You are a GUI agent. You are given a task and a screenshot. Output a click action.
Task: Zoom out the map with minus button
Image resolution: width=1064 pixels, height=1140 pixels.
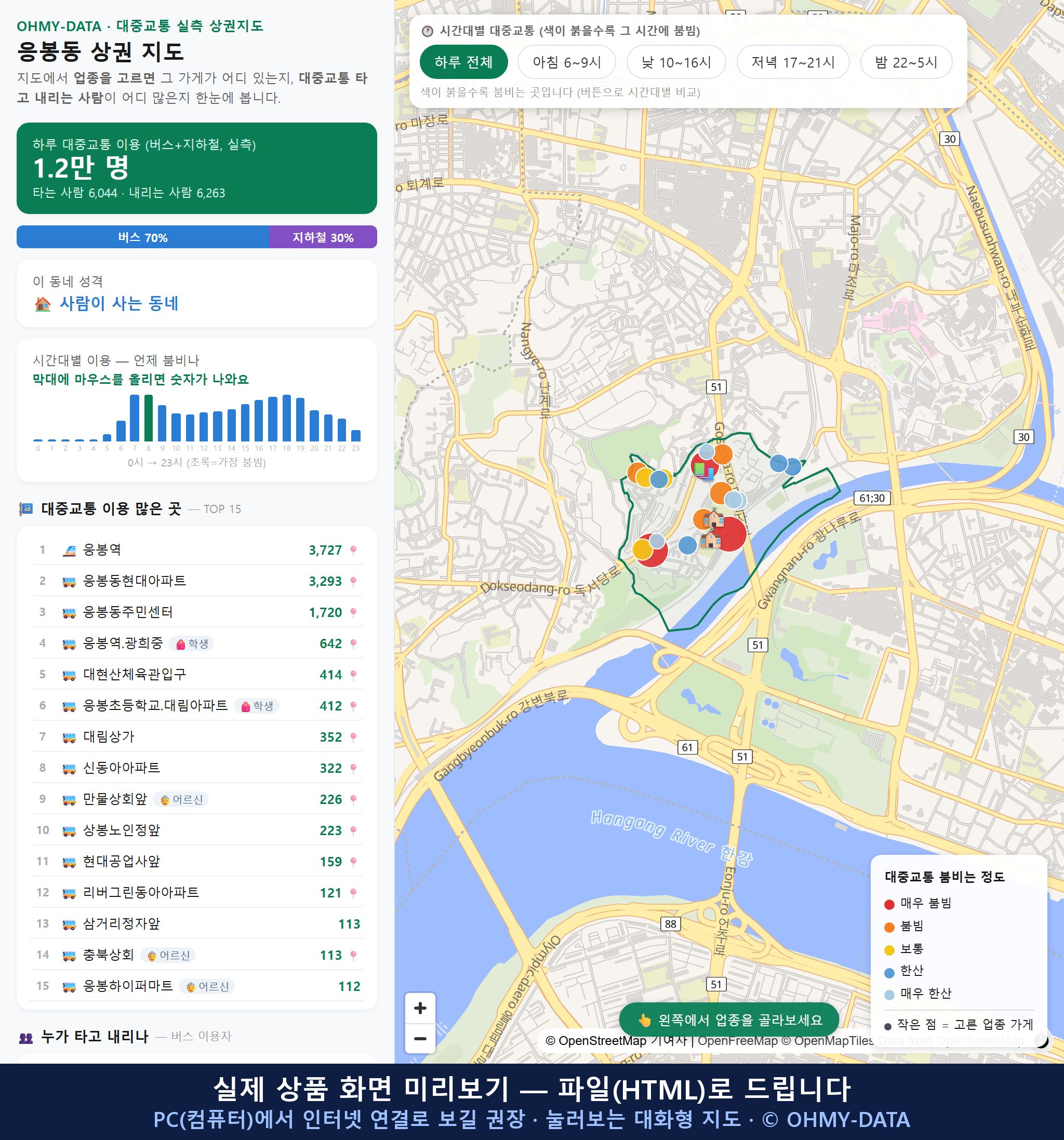(420, 1039)
